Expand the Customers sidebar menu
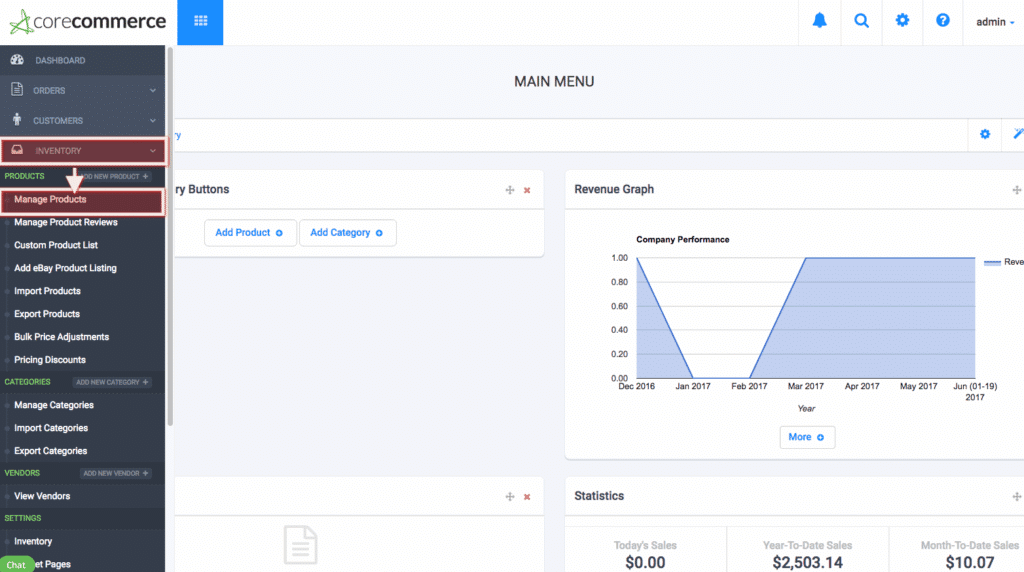This screenshot has height=572, width=1024. click(83, 121)
